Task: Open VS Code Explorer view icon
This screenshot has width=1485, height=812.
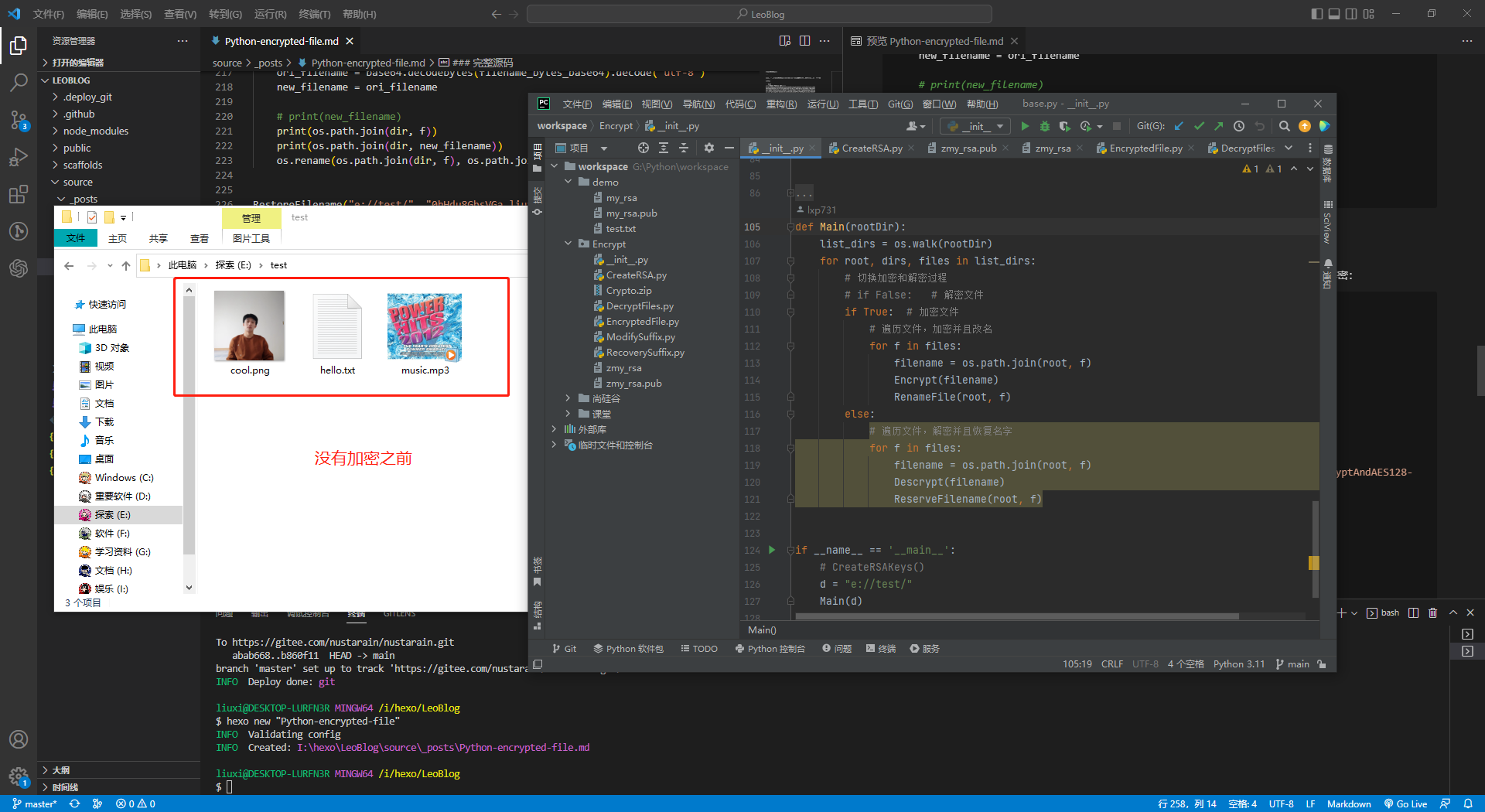Action: (x=19, y=46)
